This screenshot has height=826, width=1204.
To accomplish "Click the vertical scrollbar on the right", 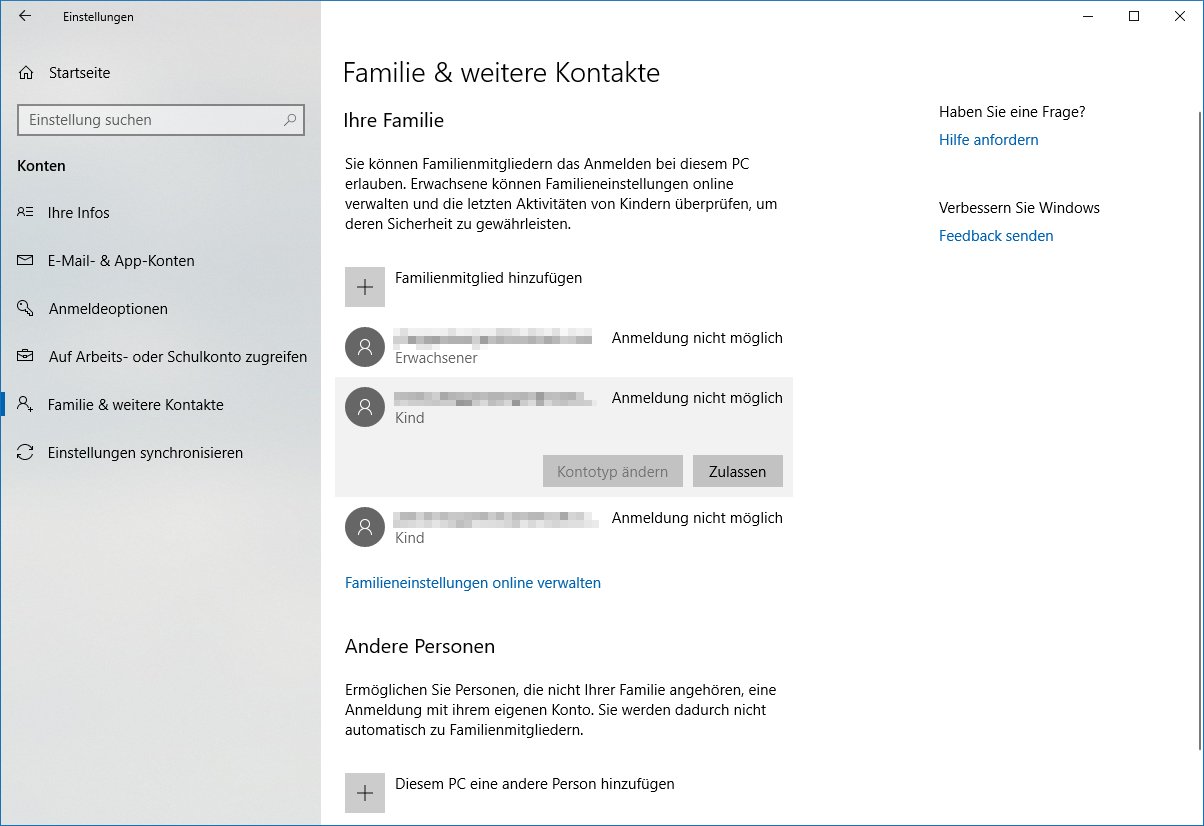I will [1199, 430].
